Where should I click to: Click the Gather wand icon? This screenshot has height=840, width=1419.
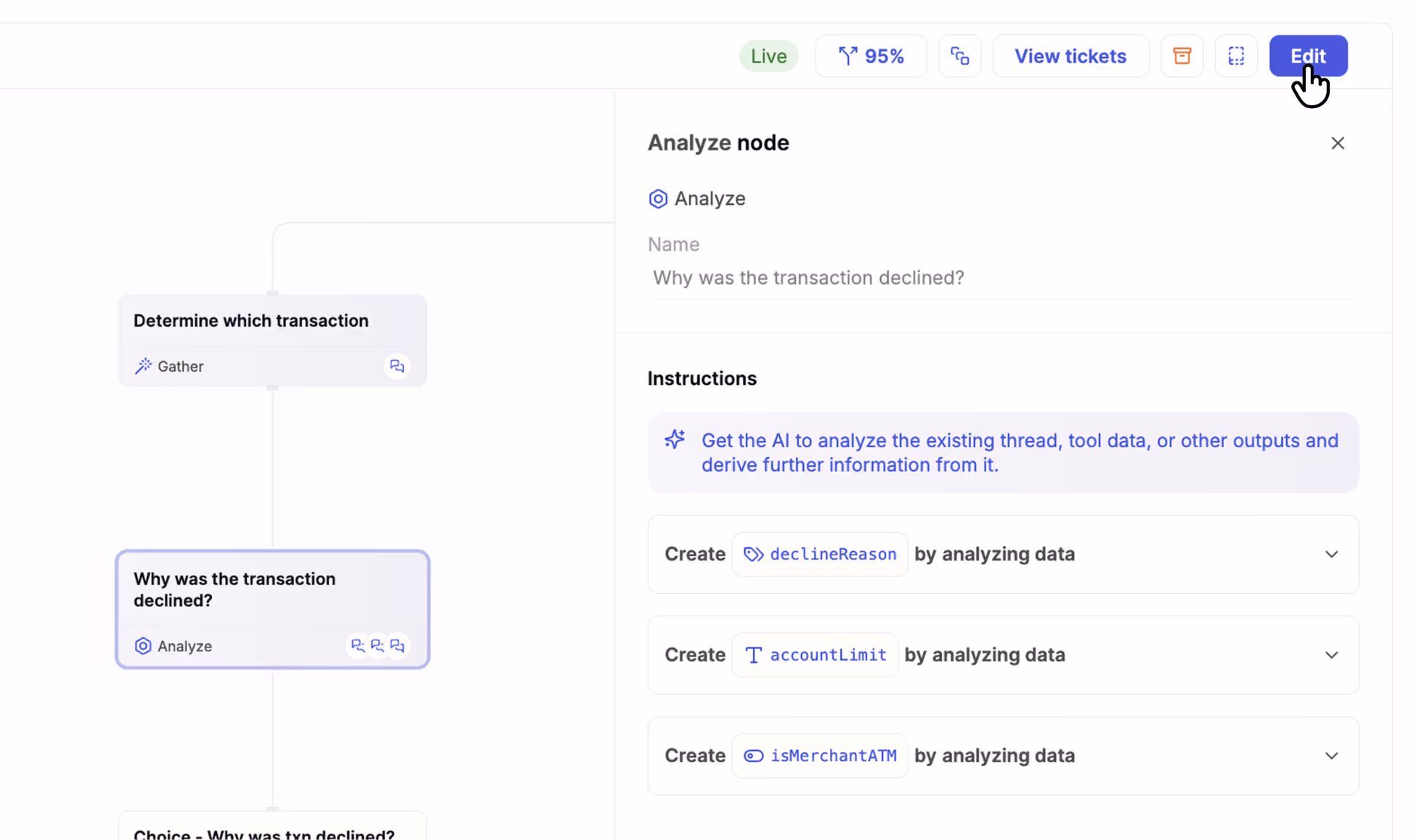coord(143,366)
